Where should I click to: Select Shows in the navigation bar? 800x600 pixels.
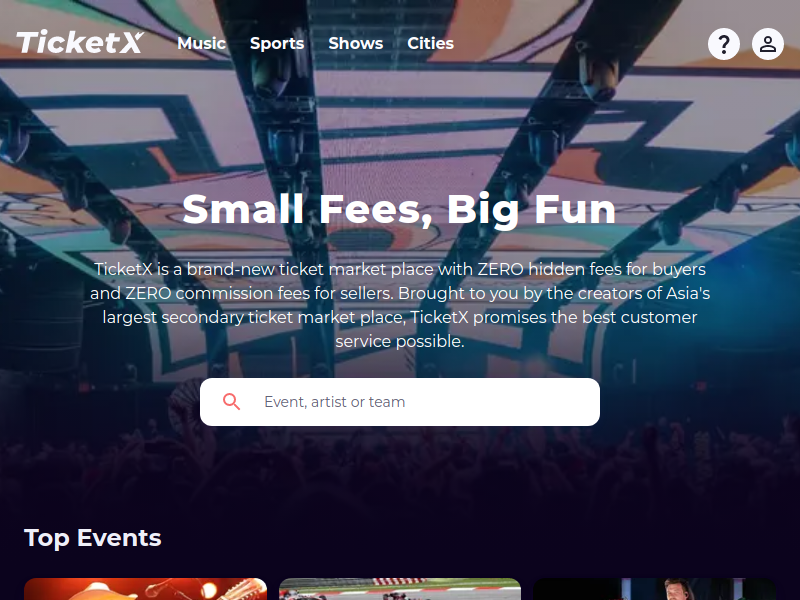(356, 43)
